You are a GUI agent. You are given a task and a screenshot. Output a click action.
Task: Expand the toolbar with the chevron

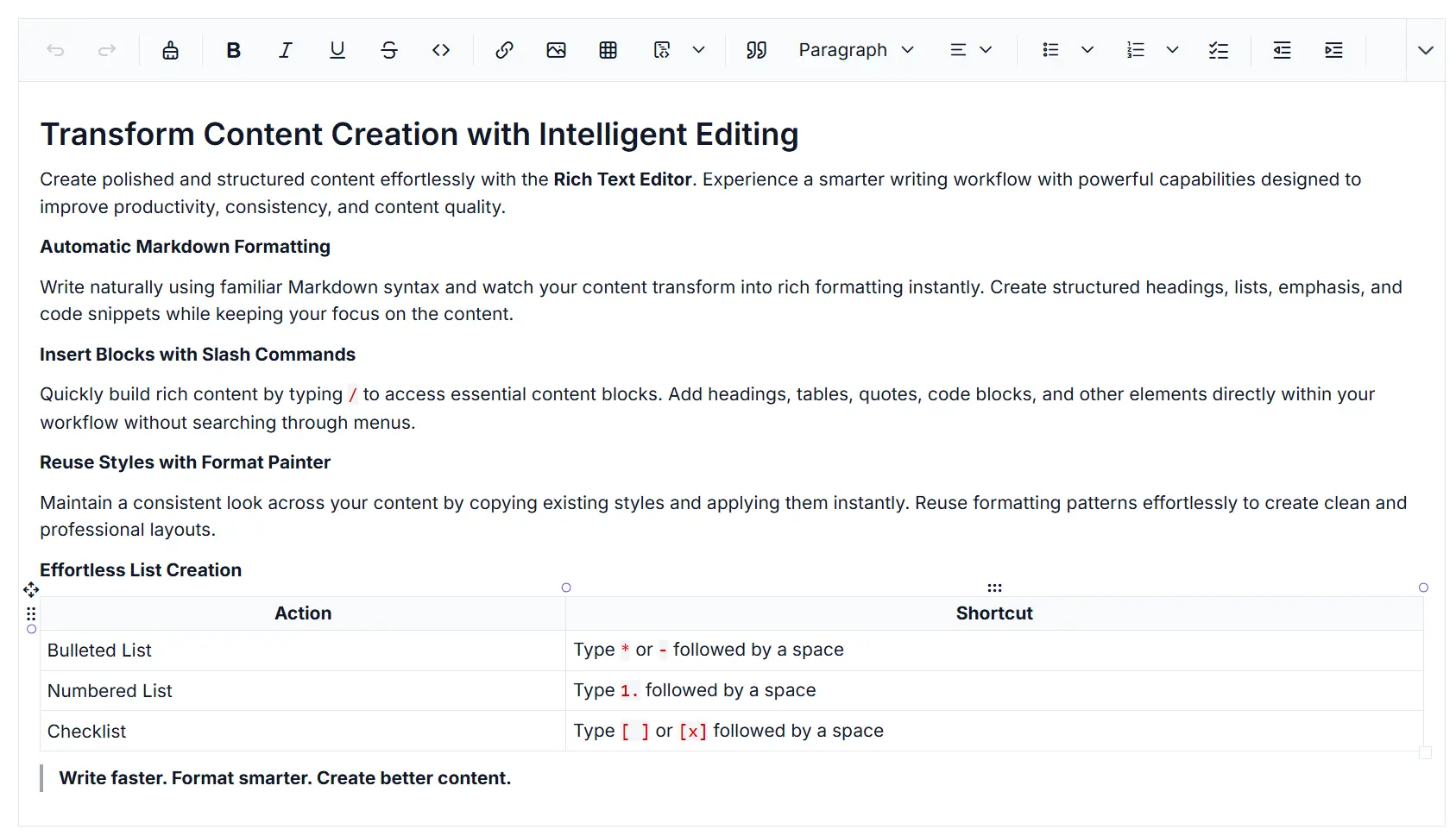tap(1426, 50)
